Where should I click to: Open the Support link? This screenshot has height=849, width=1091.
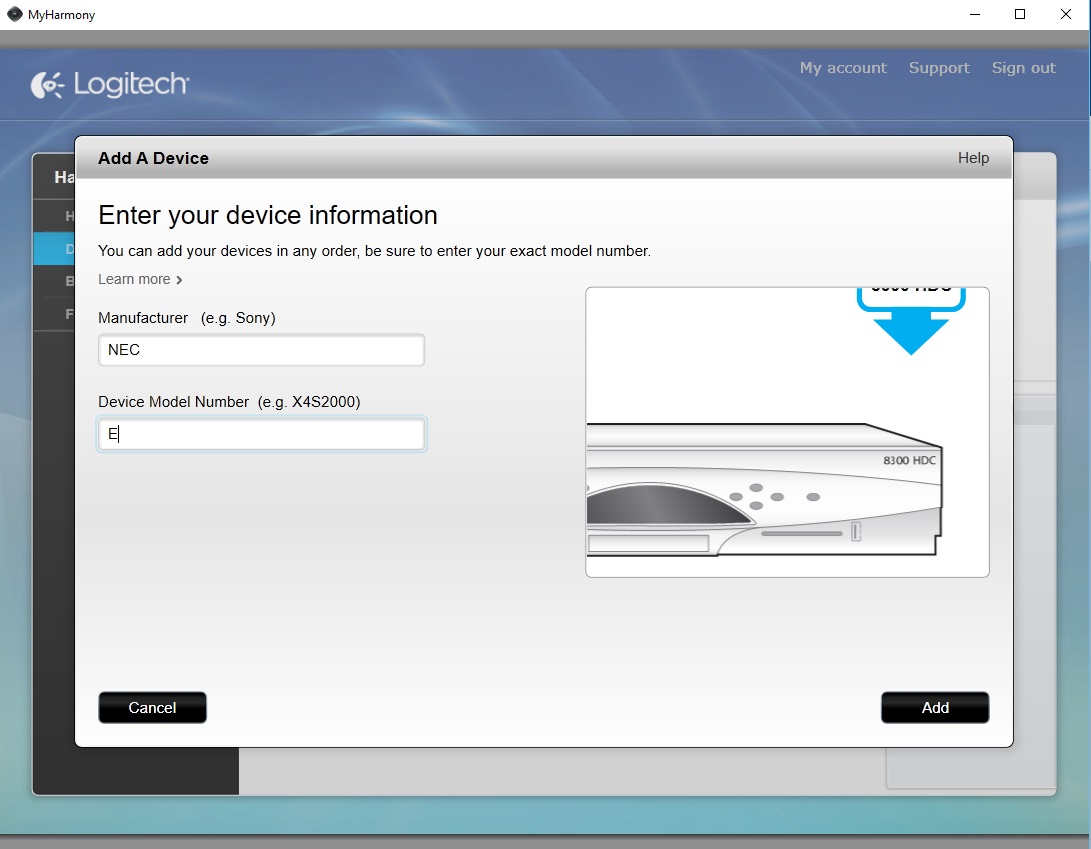[x=939, y=68]
